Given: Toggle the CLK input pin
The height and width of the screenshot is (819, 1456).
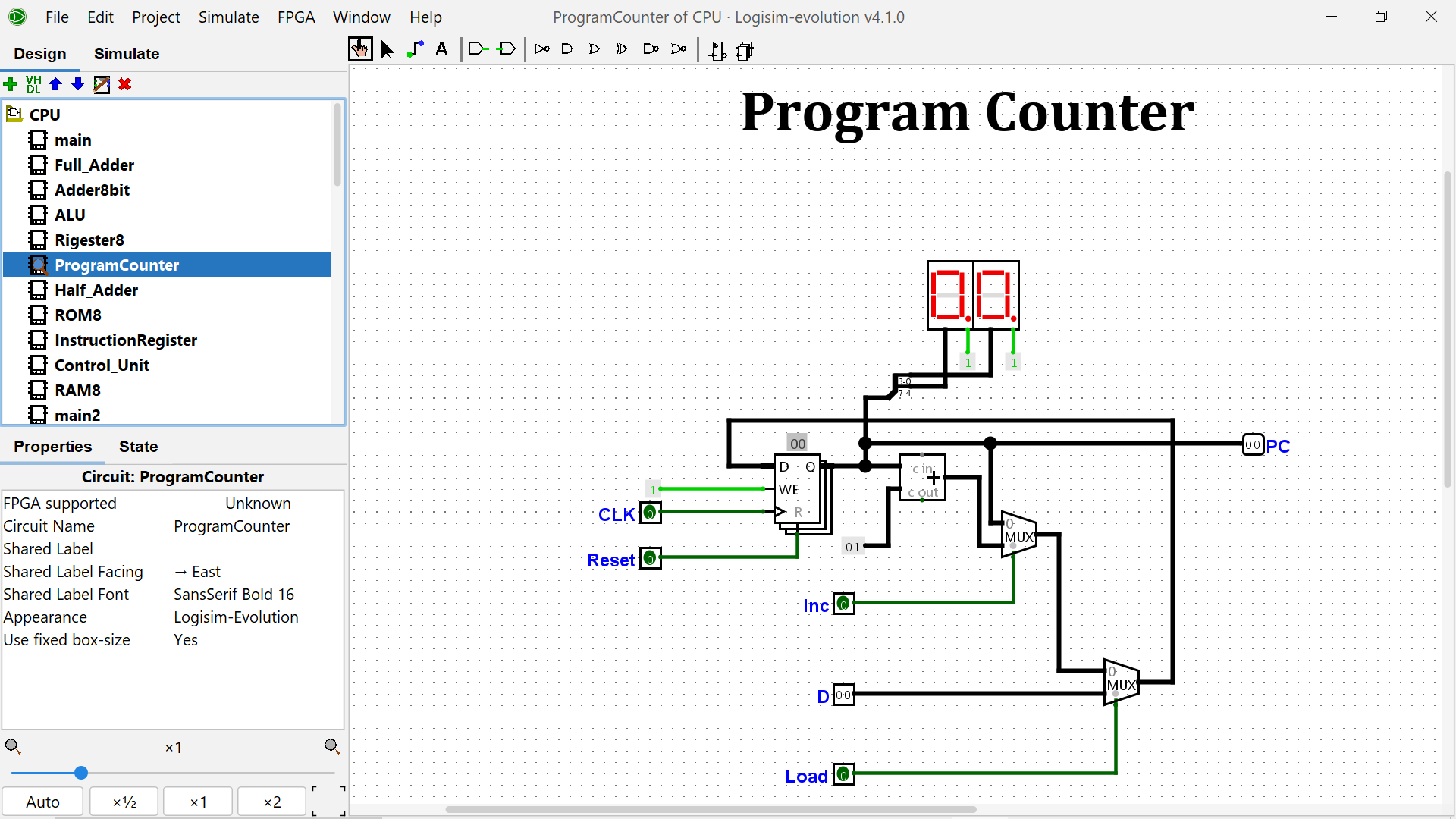Looking at the screenshot, I should point(651,513).
